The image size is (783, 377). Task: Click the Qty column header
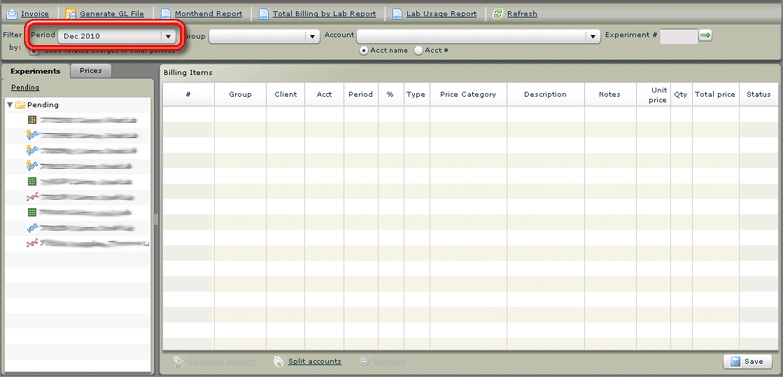(681, 94)
